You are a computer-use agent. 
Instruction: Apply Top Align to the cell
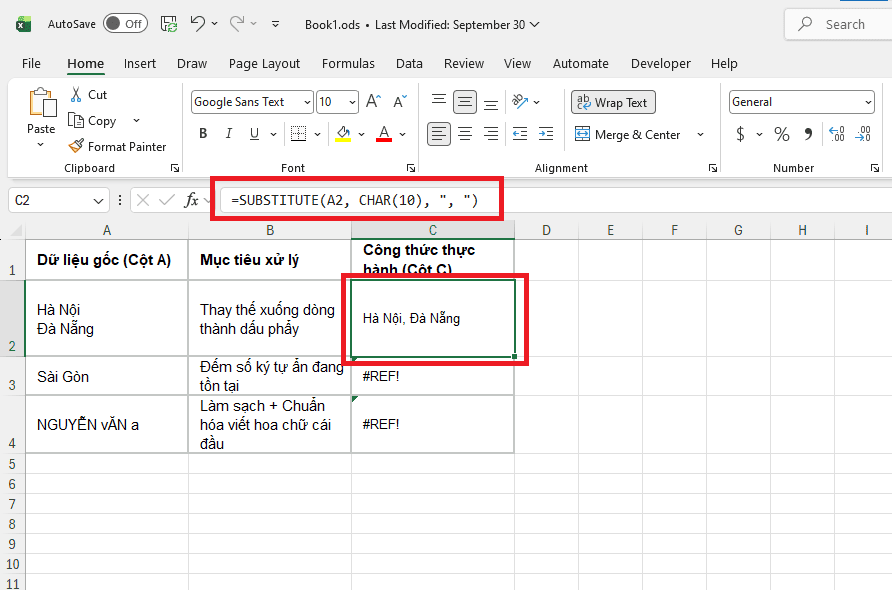(439, 101)
